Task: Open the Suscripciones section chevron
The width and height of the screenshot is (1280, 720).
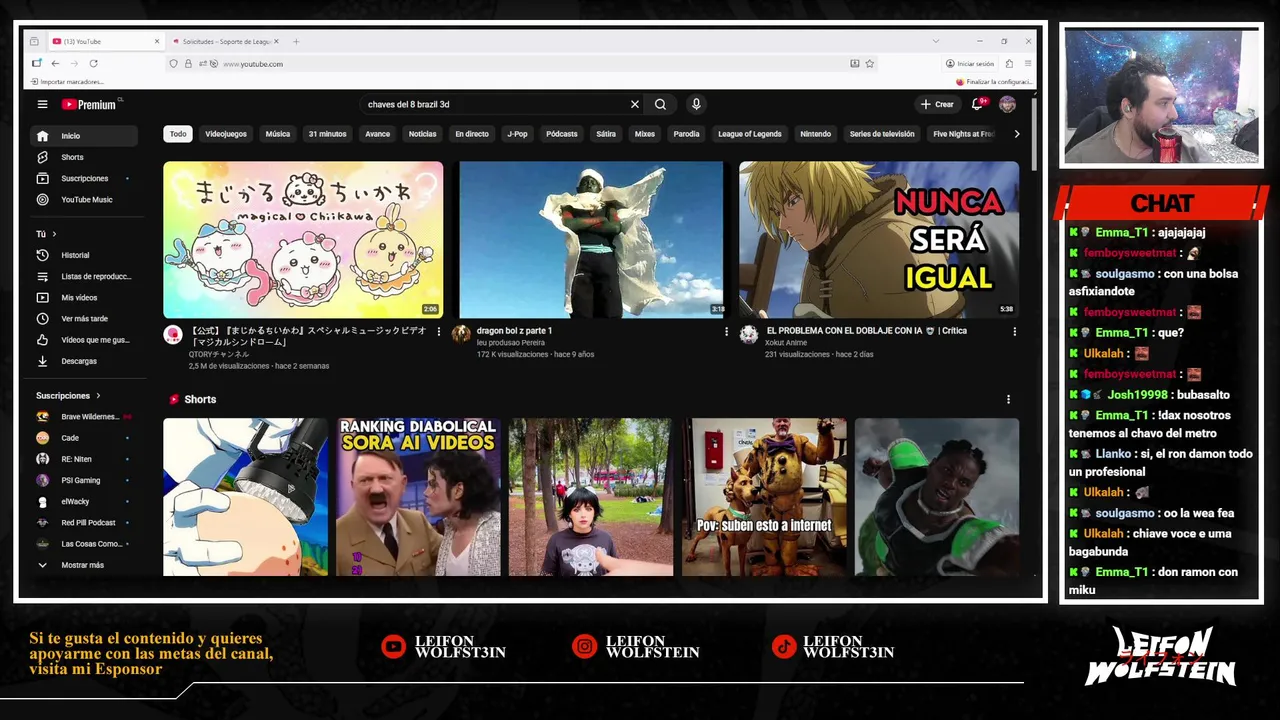Action: tap(99, 396)
